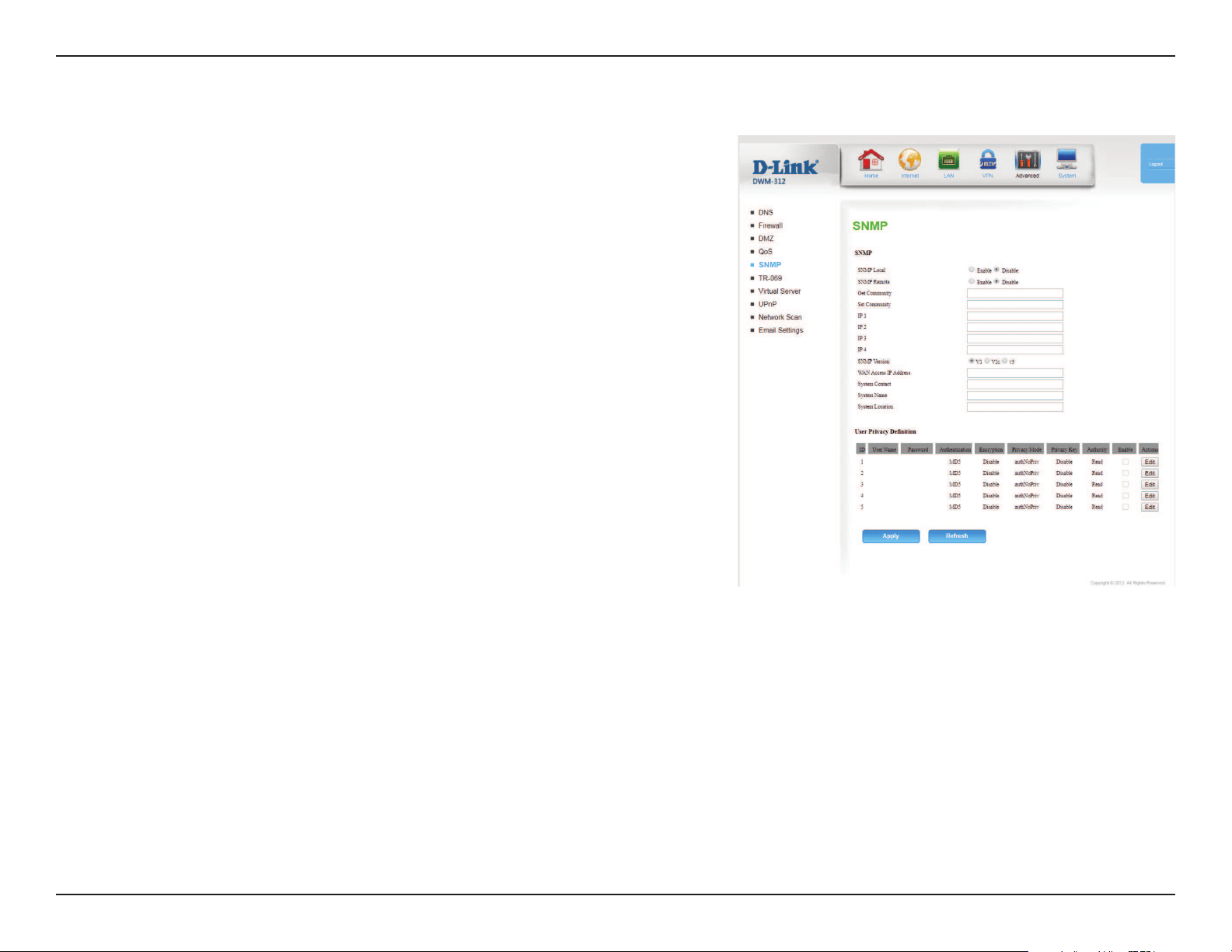Open DMZ in the sidebar
The height and width of the screenshot is (952, 1232).
(766, 239)
